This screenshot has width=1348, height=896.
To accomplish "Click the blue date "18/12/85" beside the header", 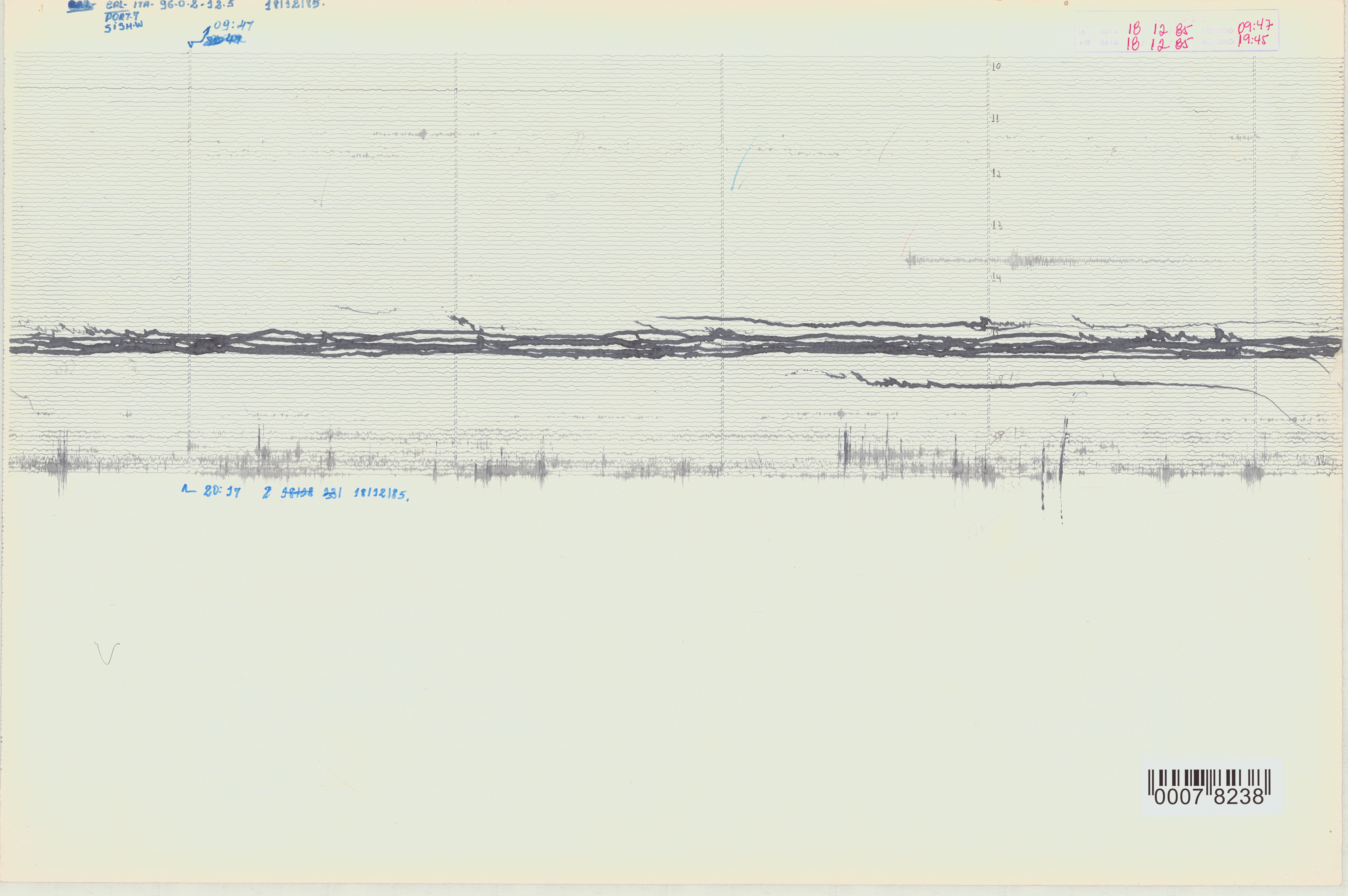I will tap(295, 5).
